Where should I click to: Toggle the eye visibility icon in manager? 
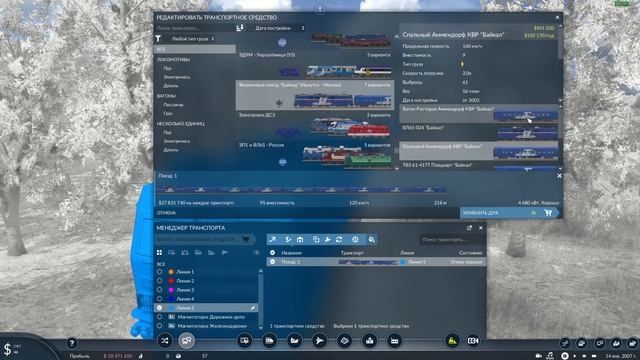click(256, 253)
